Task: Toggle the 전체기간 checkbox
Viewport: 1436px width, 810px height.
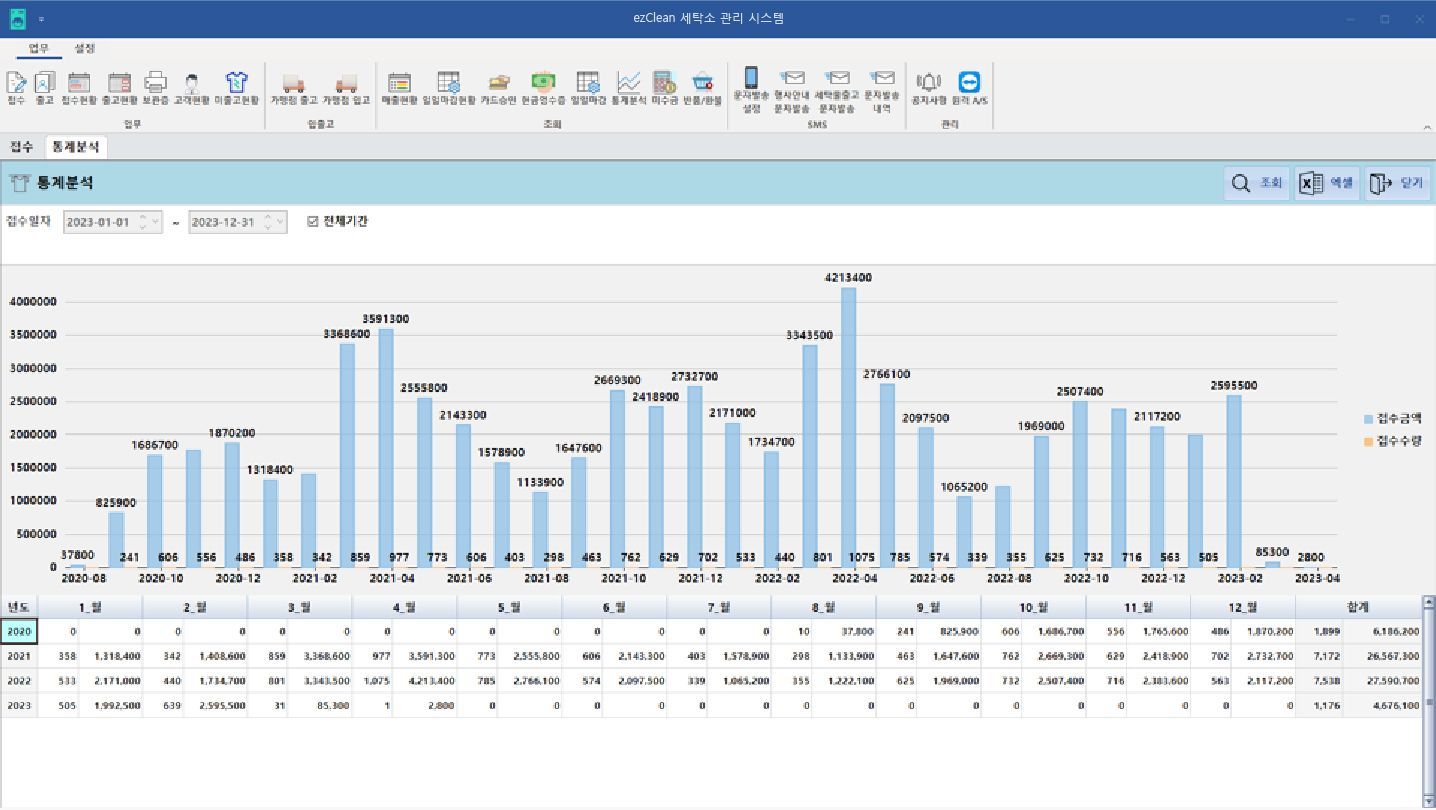Action: [x=313, y=222]
